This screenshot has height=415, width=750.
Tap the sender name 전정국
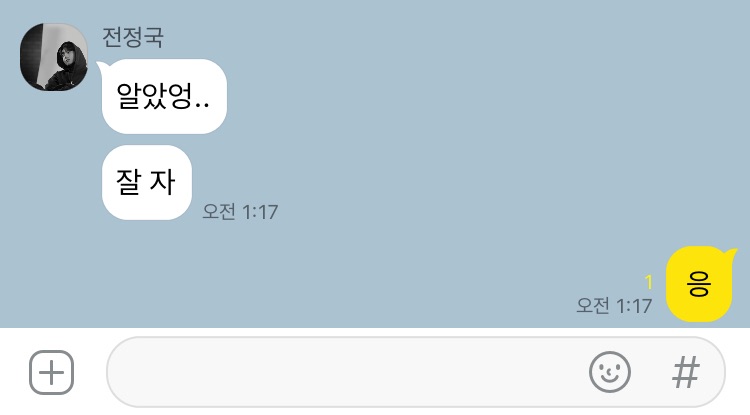132,37
